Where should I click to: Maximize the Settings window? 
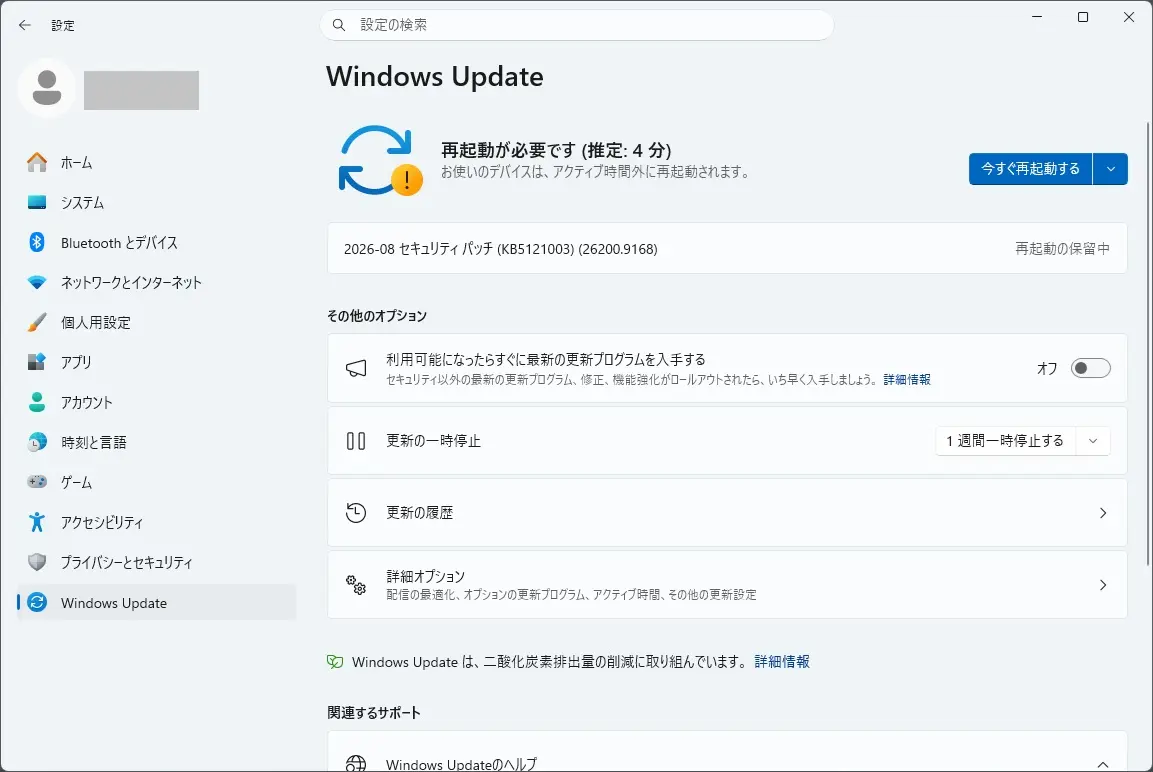tap(1082, 17)
